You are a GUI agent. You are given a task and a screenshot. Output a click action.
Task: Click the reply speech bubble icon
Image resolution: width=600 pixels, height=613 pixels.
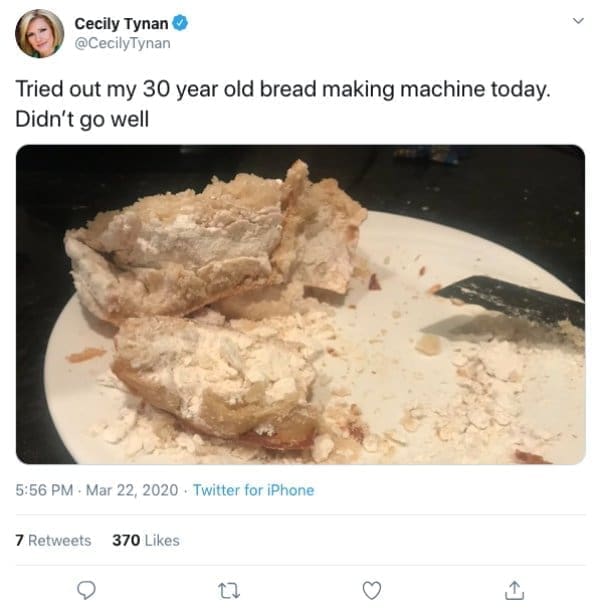87,590
